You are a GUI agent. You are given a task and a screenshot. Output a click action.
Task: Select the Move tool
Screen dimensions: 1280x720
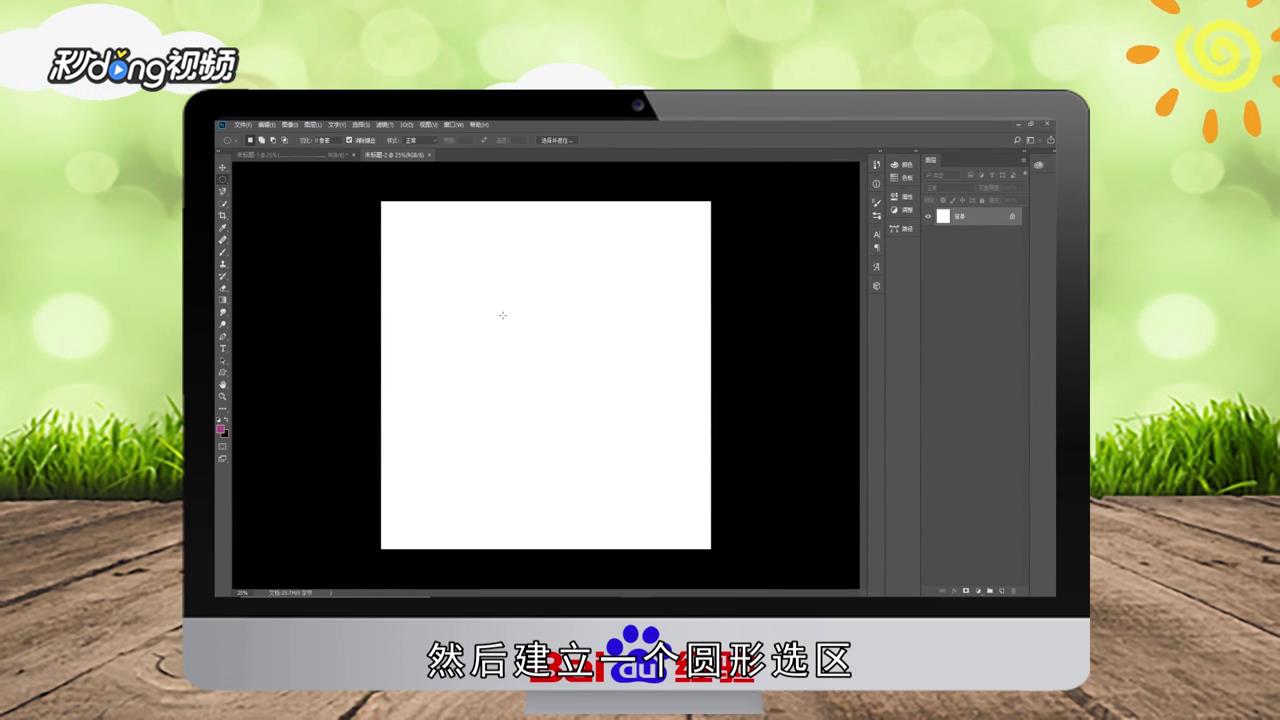tap(222, 167)
